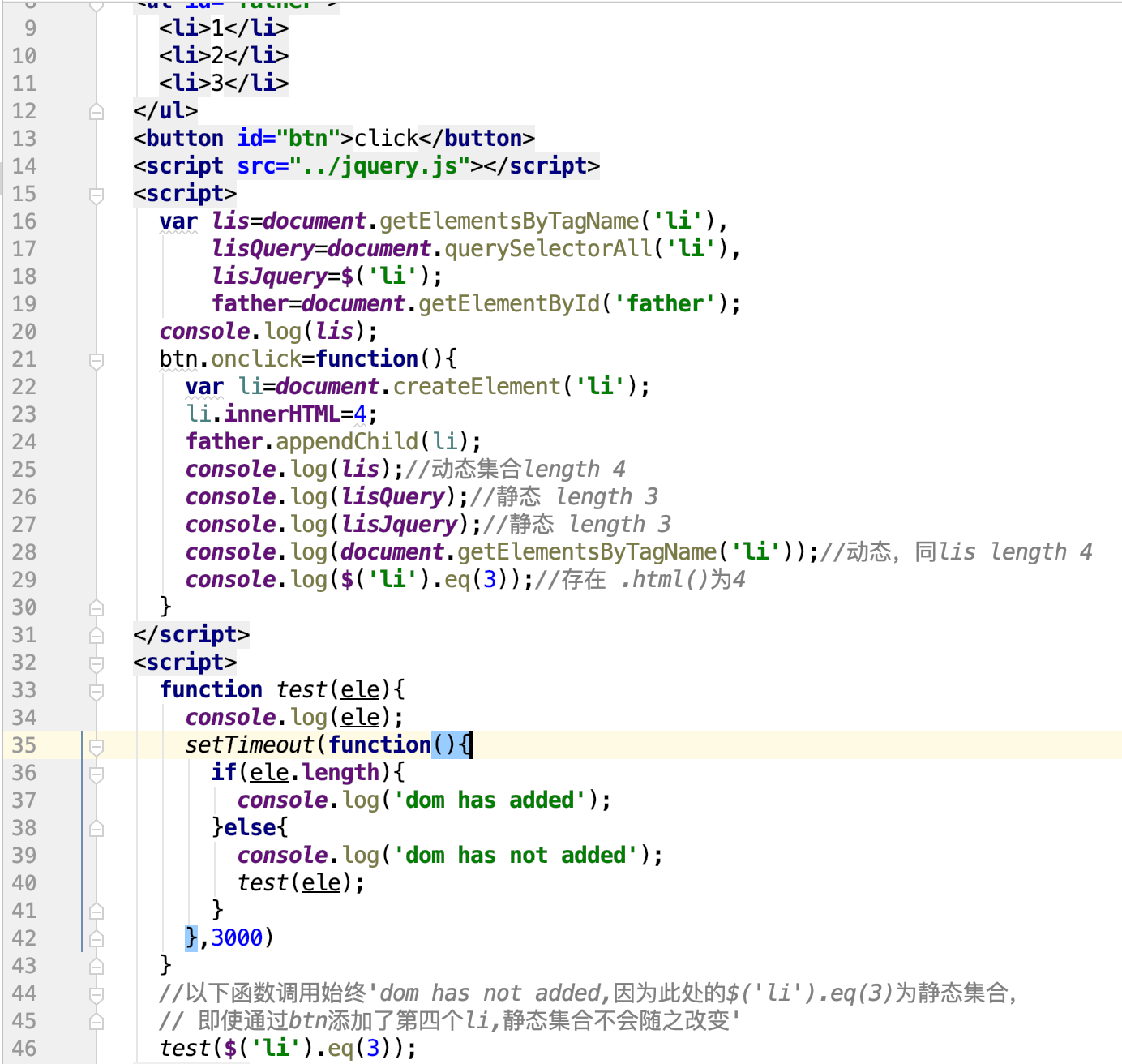This screenshot has width=1122, height=1064.
Task: Click innerHTML on line 23
Action: (x=282, y=414)
